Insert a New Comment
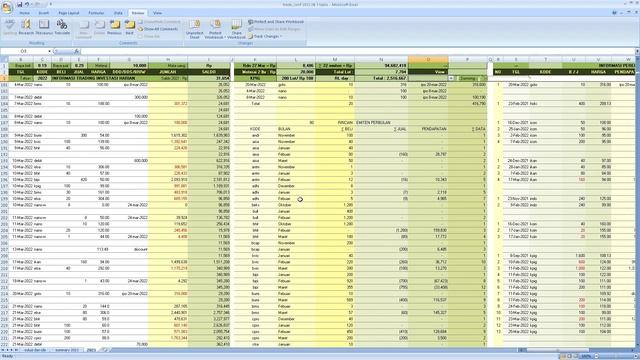This screenshot has height=360, width=640. coord(84,29)
